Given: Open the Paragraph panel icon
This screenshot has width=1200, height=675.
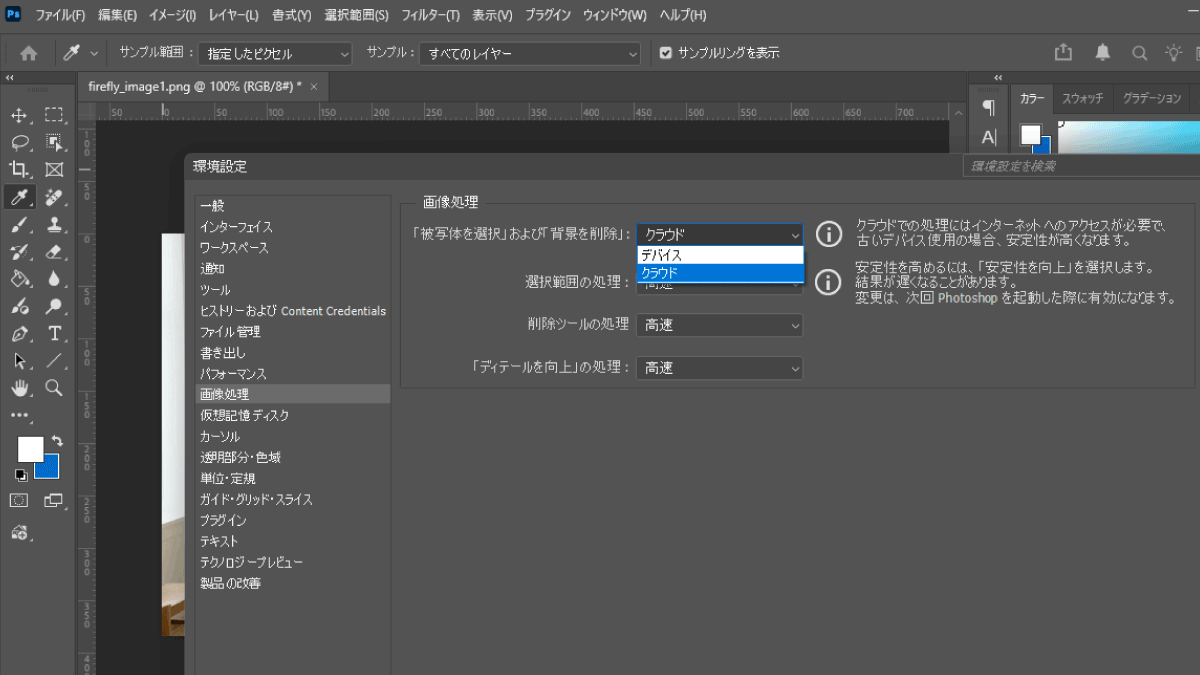Looking at the screenshot, I should point(988,107).
